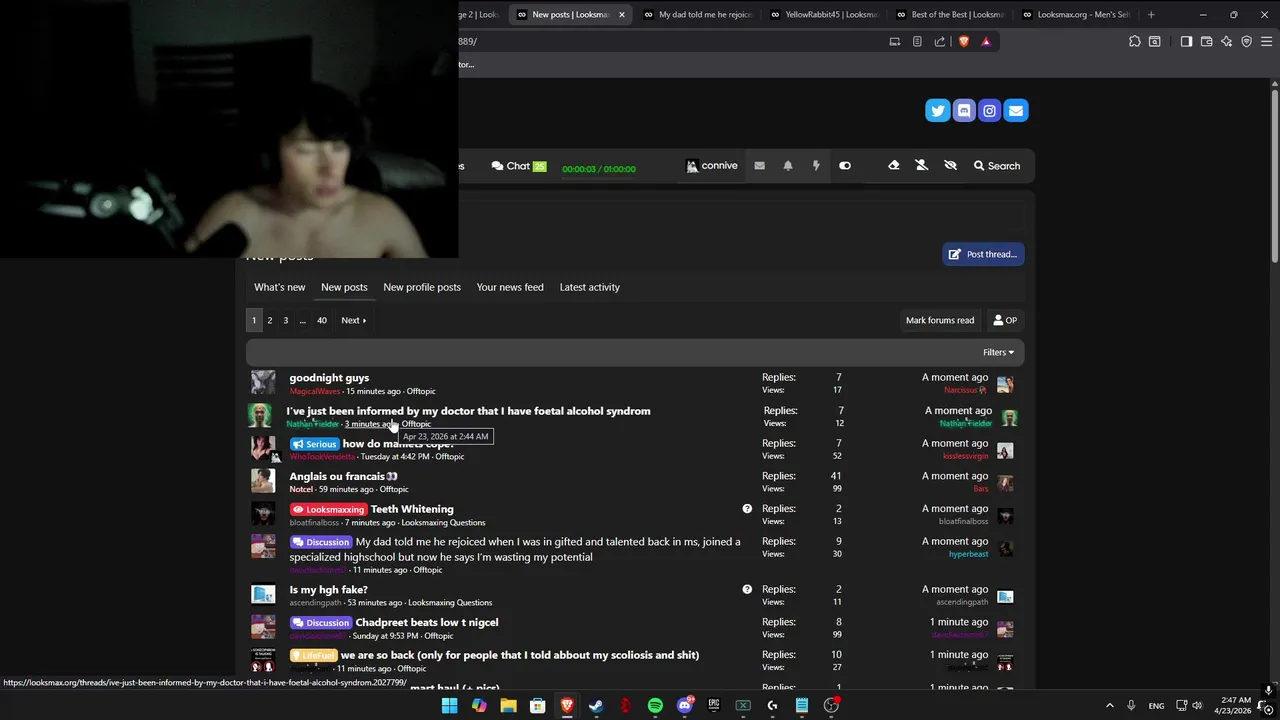Screen dimensions: 1280x720
Task: Click the Post thread button
Action: (x=983, y=254)
